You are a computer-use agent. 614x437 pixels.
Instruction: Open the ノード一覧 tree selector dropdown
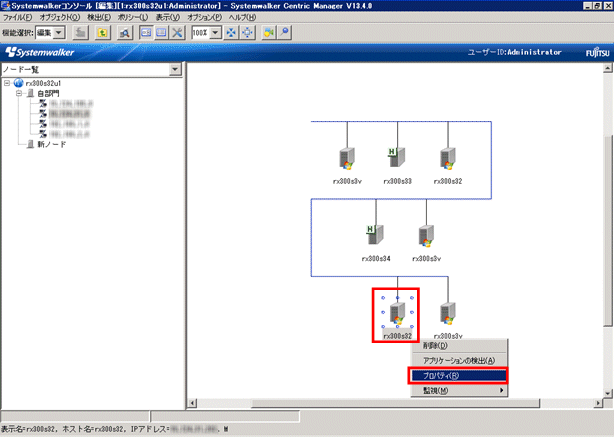coord(175,69)
